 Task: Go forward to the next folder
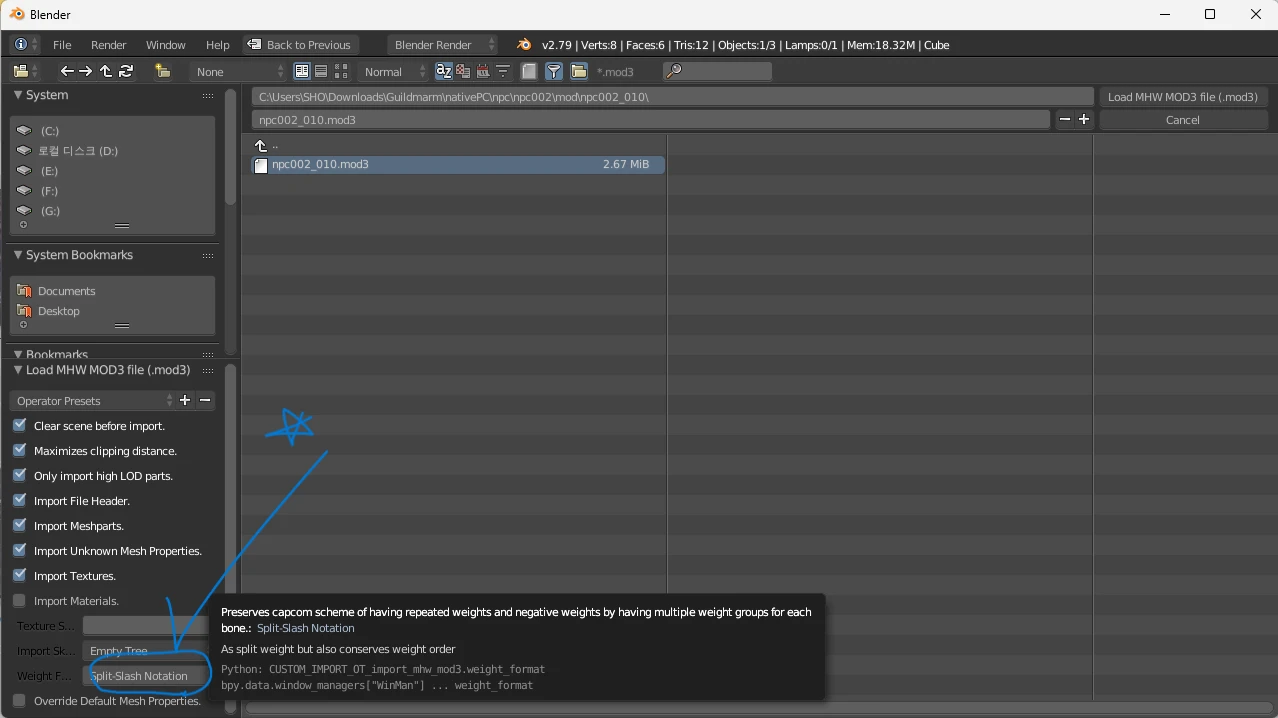point(86,71)
